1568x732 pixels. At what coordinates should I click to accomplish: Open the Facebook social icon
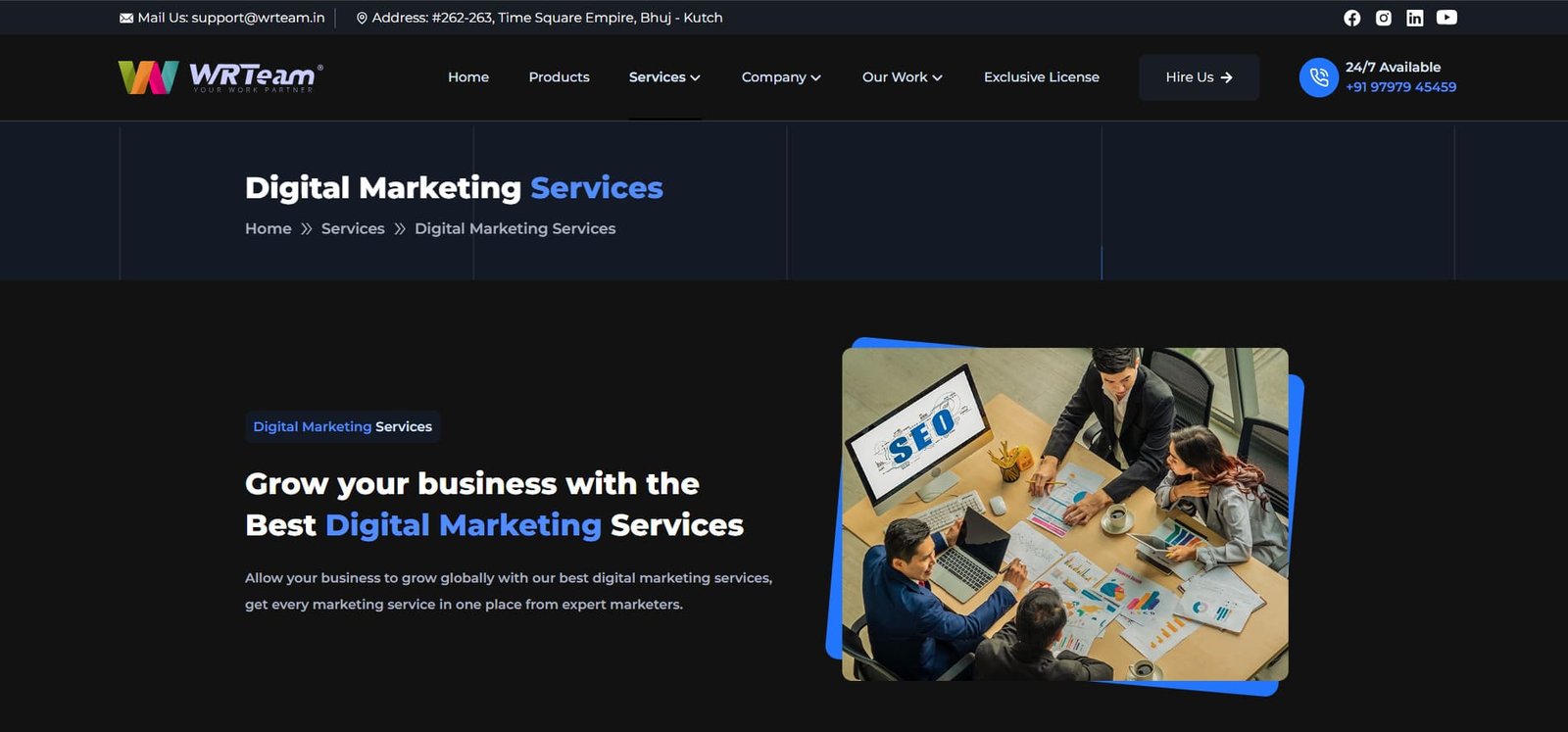[1351, 18]
